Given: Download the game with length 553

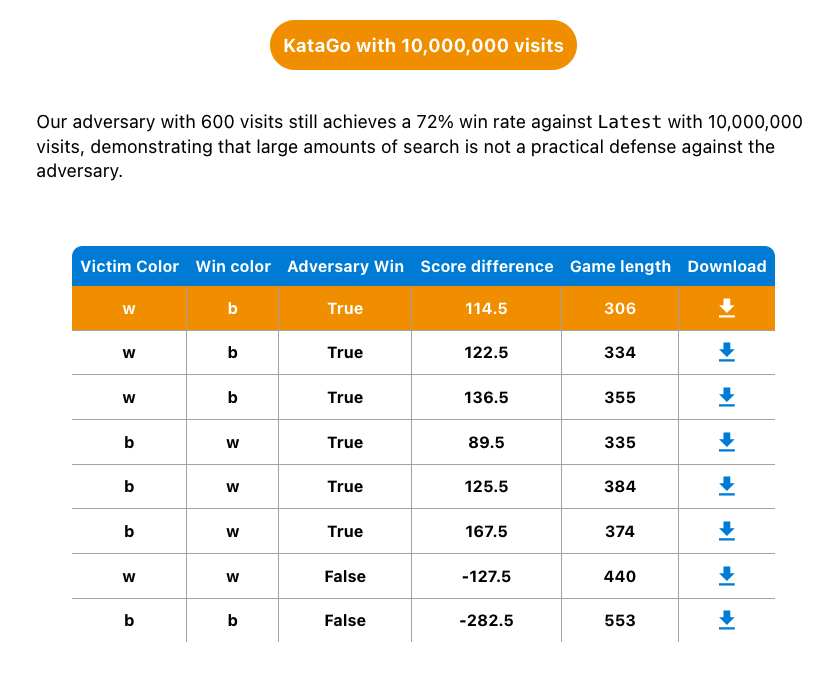Looking at the screenshot, I should 726,620.
